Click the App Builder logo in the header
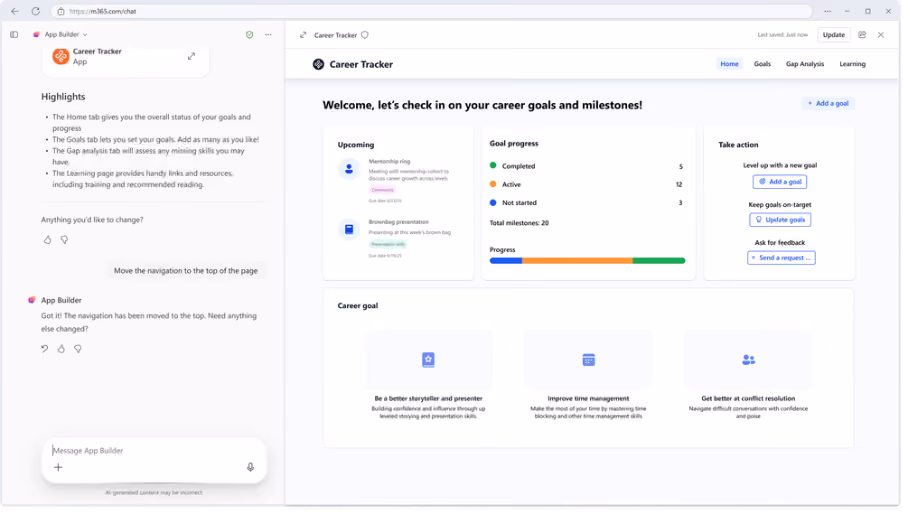Viewport: 903px width, 513px height. click(36, 35)
